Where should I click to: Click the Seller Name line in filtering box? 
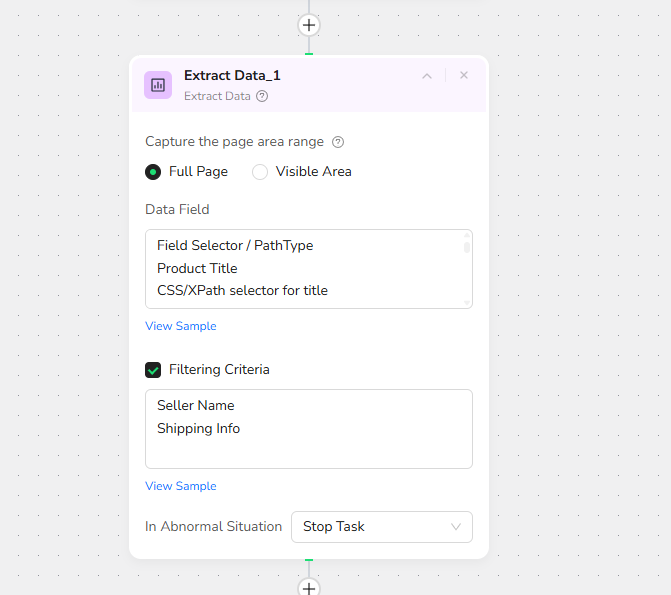(x=195, y=405)
